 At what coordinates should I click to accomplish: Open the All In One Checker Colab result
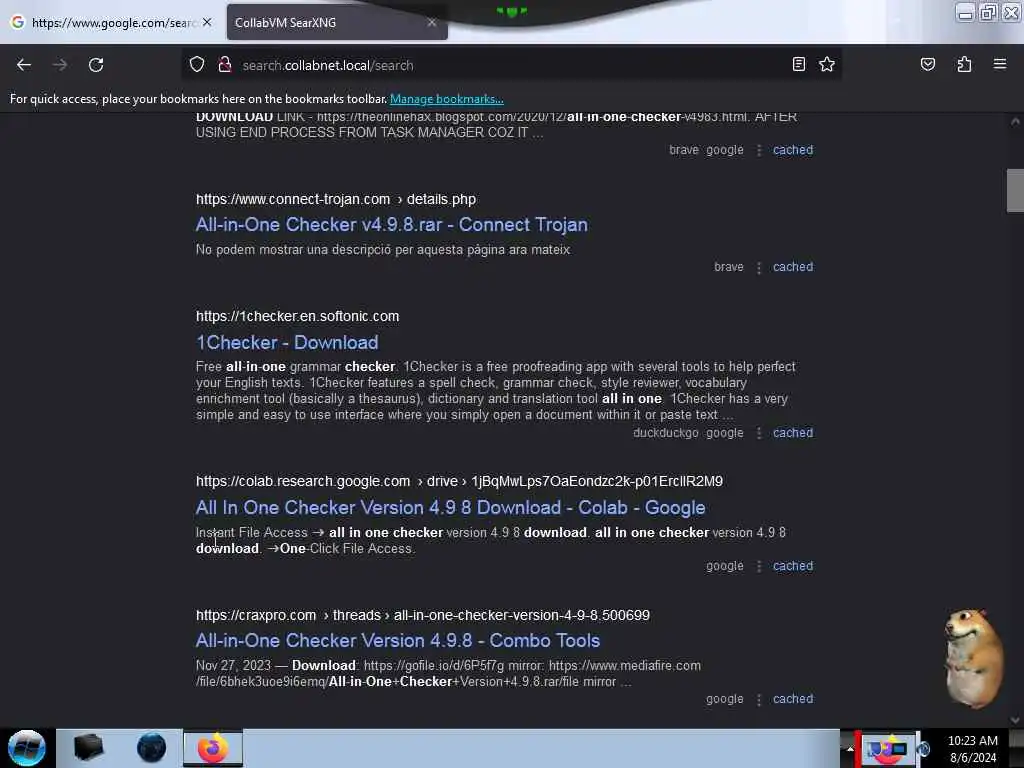[x=451, y=507]
